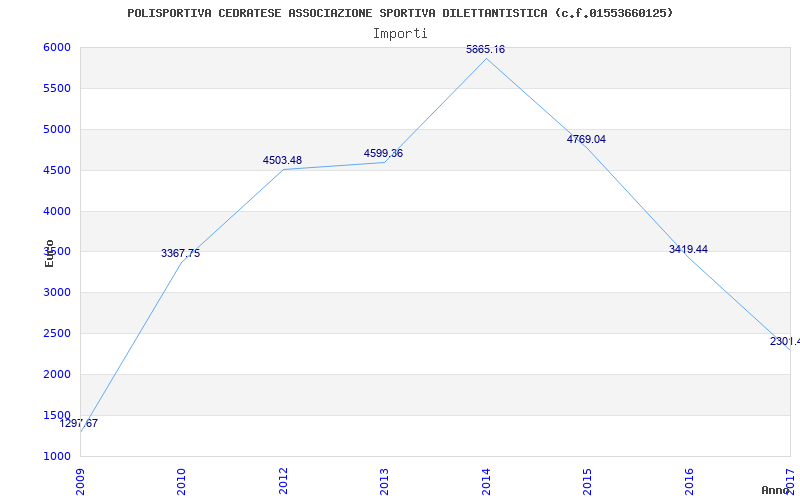Click the 2017 x-axis year label
The height and width of the screenshot is (500, 800).
(790, 482)
